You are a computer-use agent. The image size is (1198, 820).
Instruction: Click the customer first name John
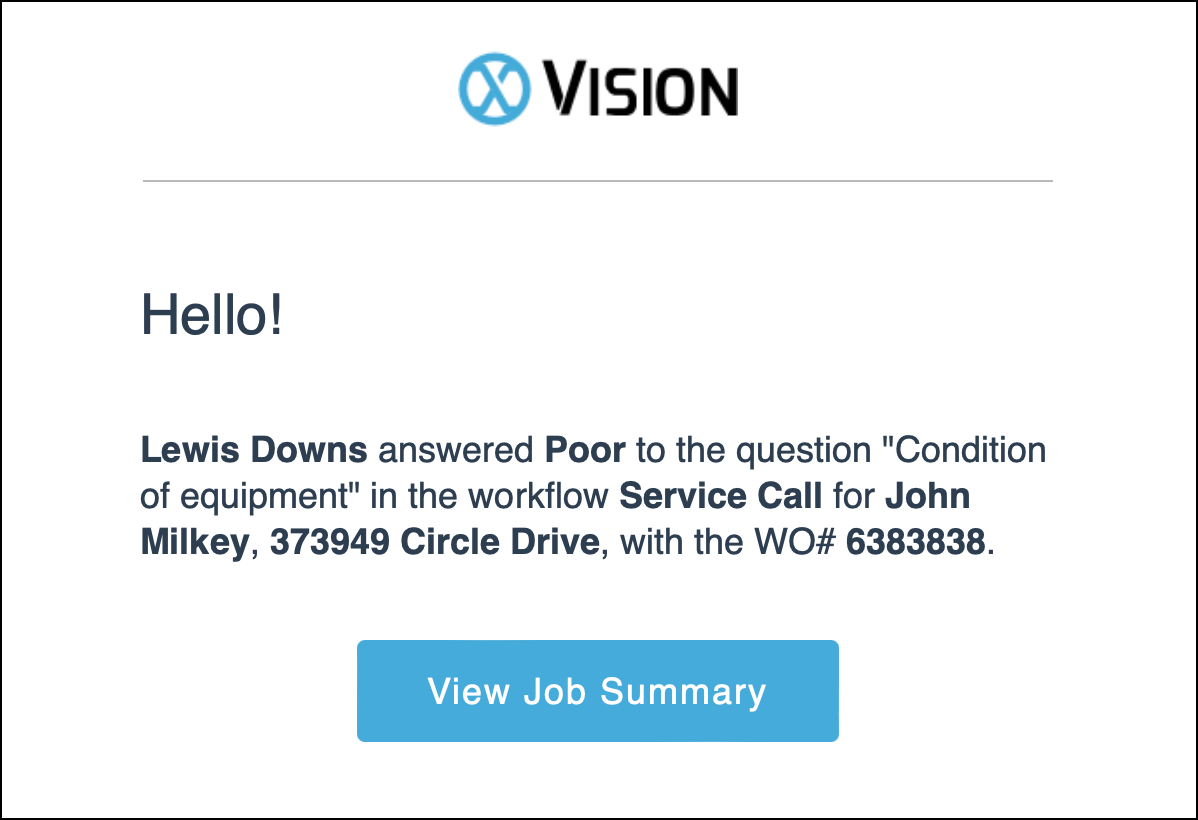coord(928,496)
